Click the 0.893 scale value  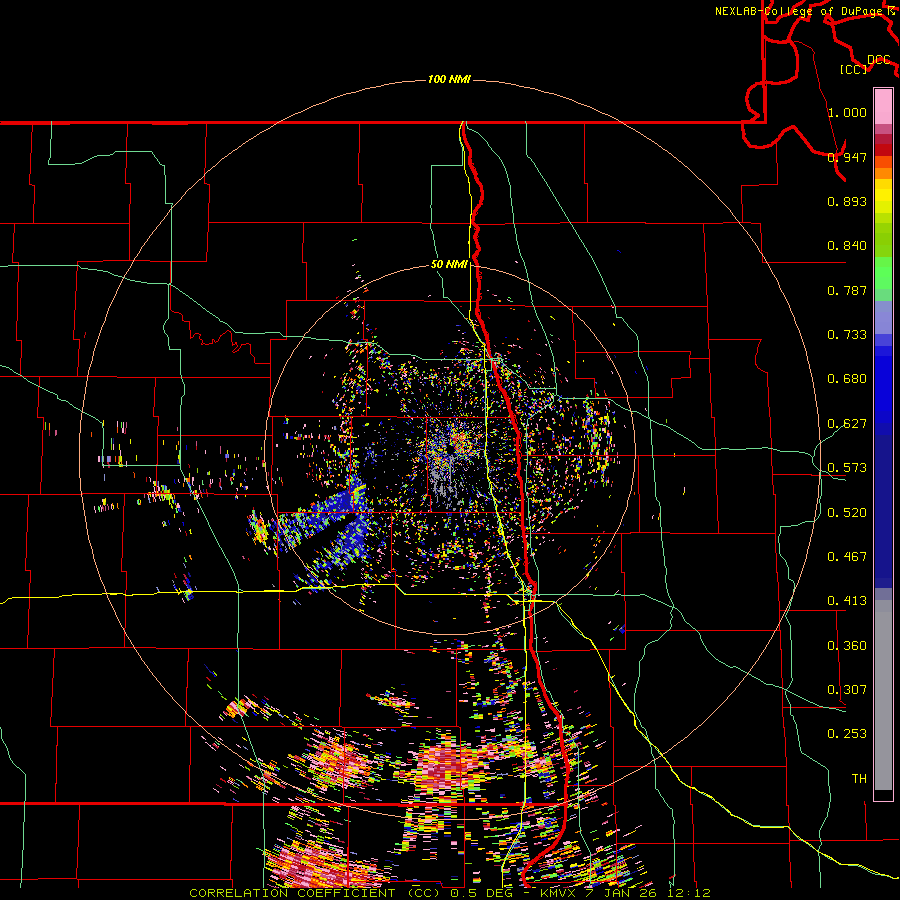click(847, 201)
